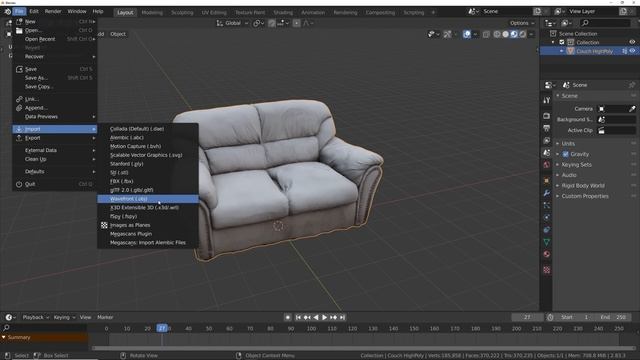Open the Keying menu in timeline
Screen dimensions: 640x360
coord(64,317)
